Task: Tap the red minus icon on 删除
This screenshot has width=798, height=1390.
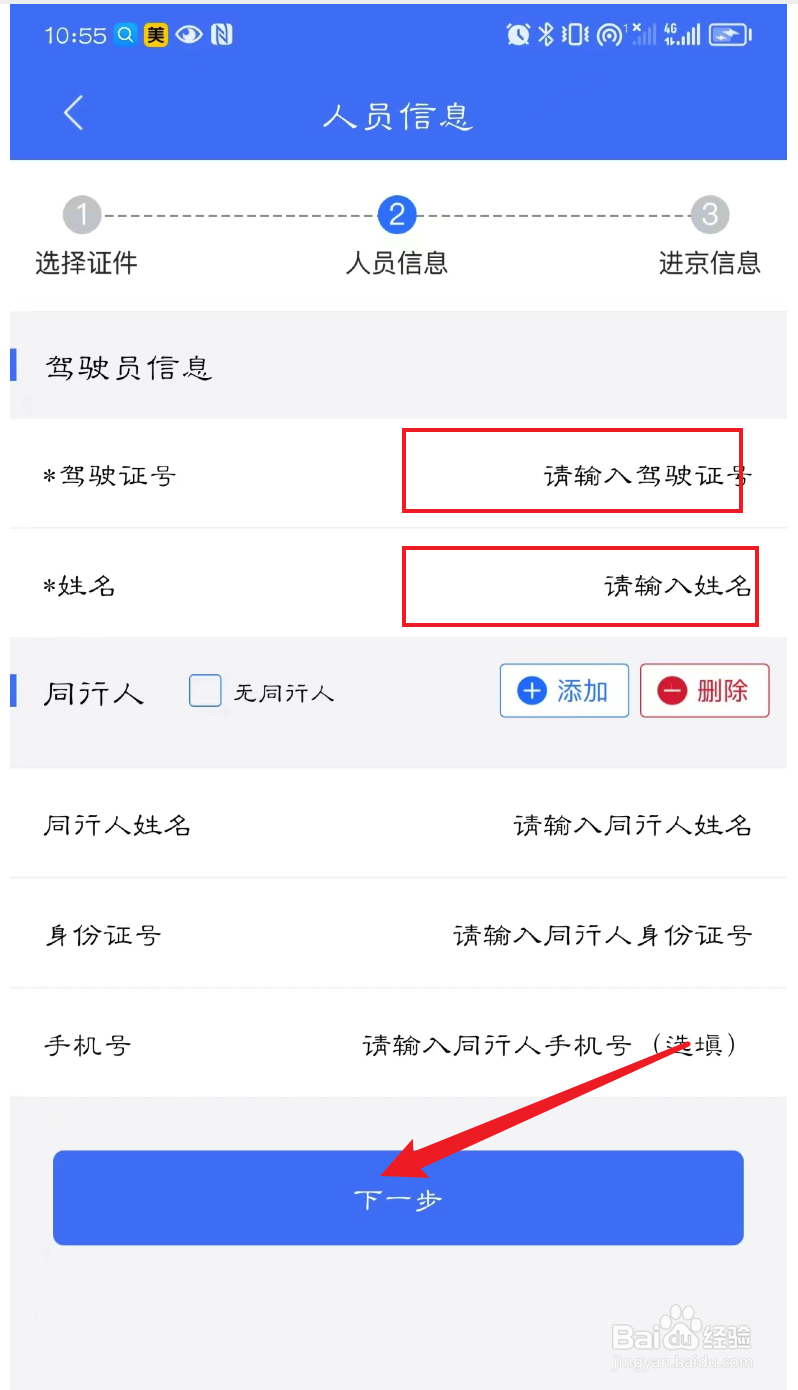Action: (672, 691)
